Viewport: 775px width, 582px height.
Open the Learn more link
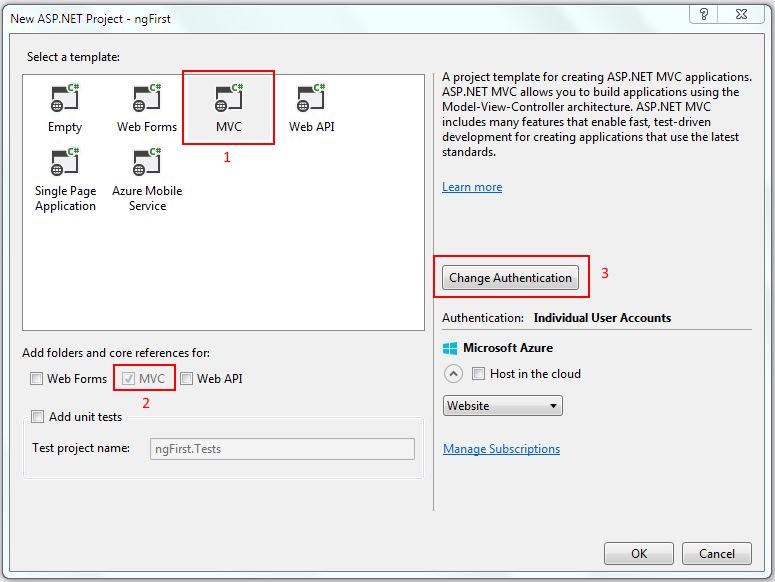(x=472, y=187)
